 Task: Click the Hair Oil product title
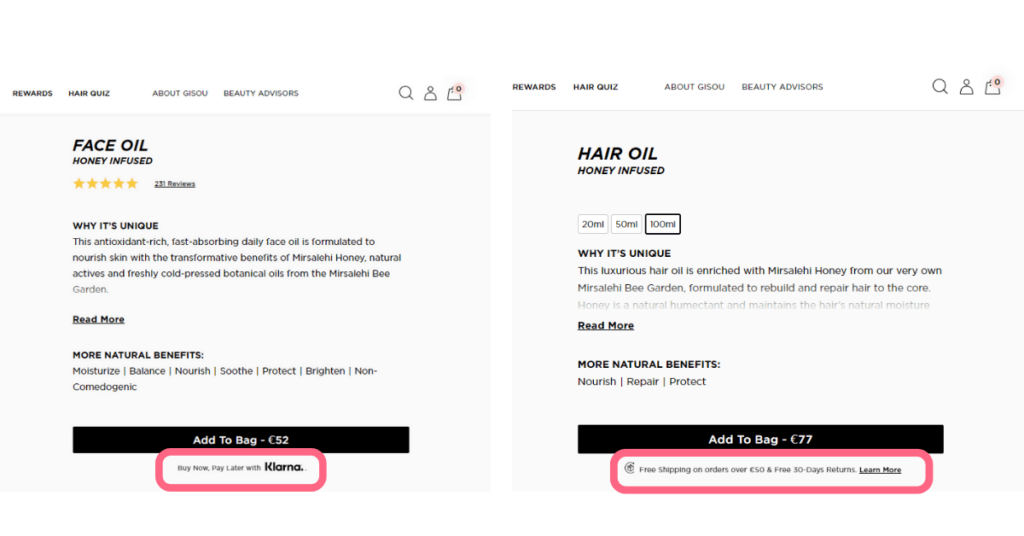tap(617, 153)
